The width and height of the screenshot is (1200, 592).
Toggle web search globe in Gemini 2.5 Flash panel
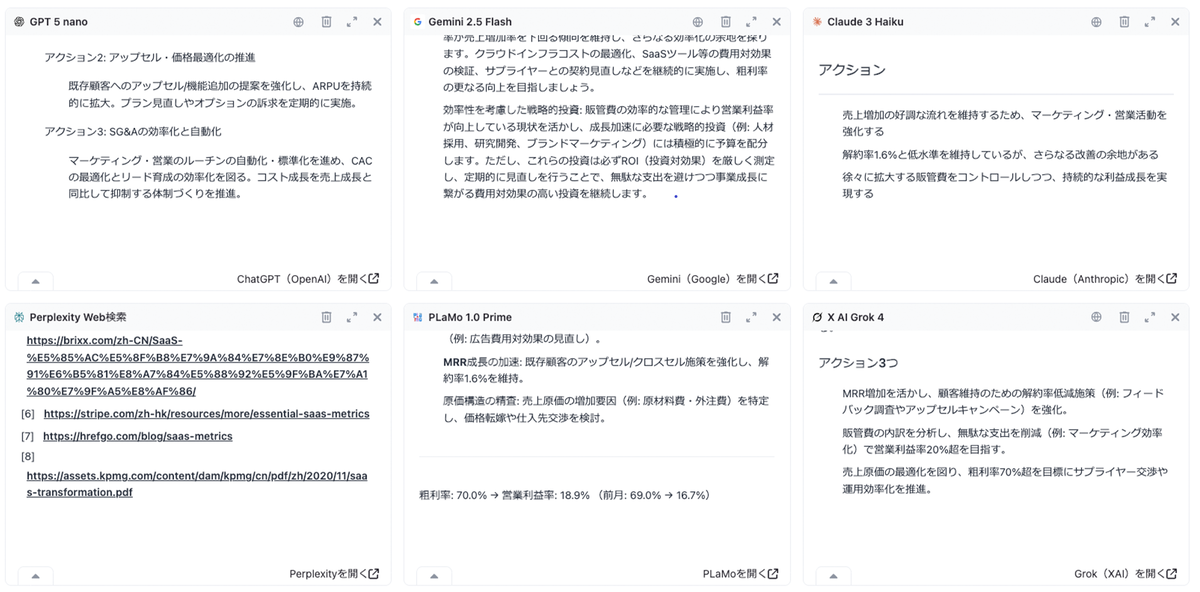pos(698,21)
